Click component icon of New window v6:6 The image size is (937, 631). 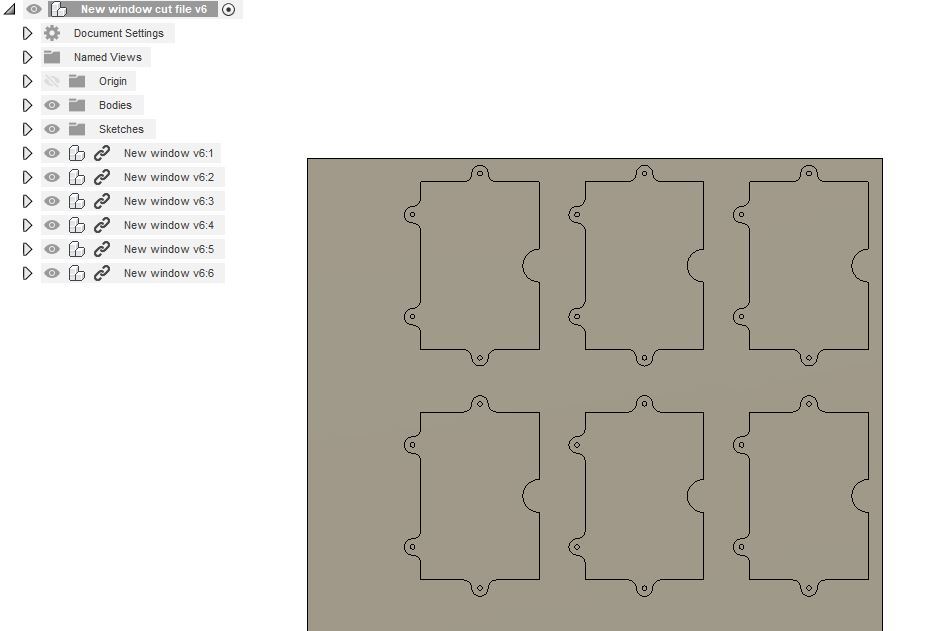pos(76,274)
